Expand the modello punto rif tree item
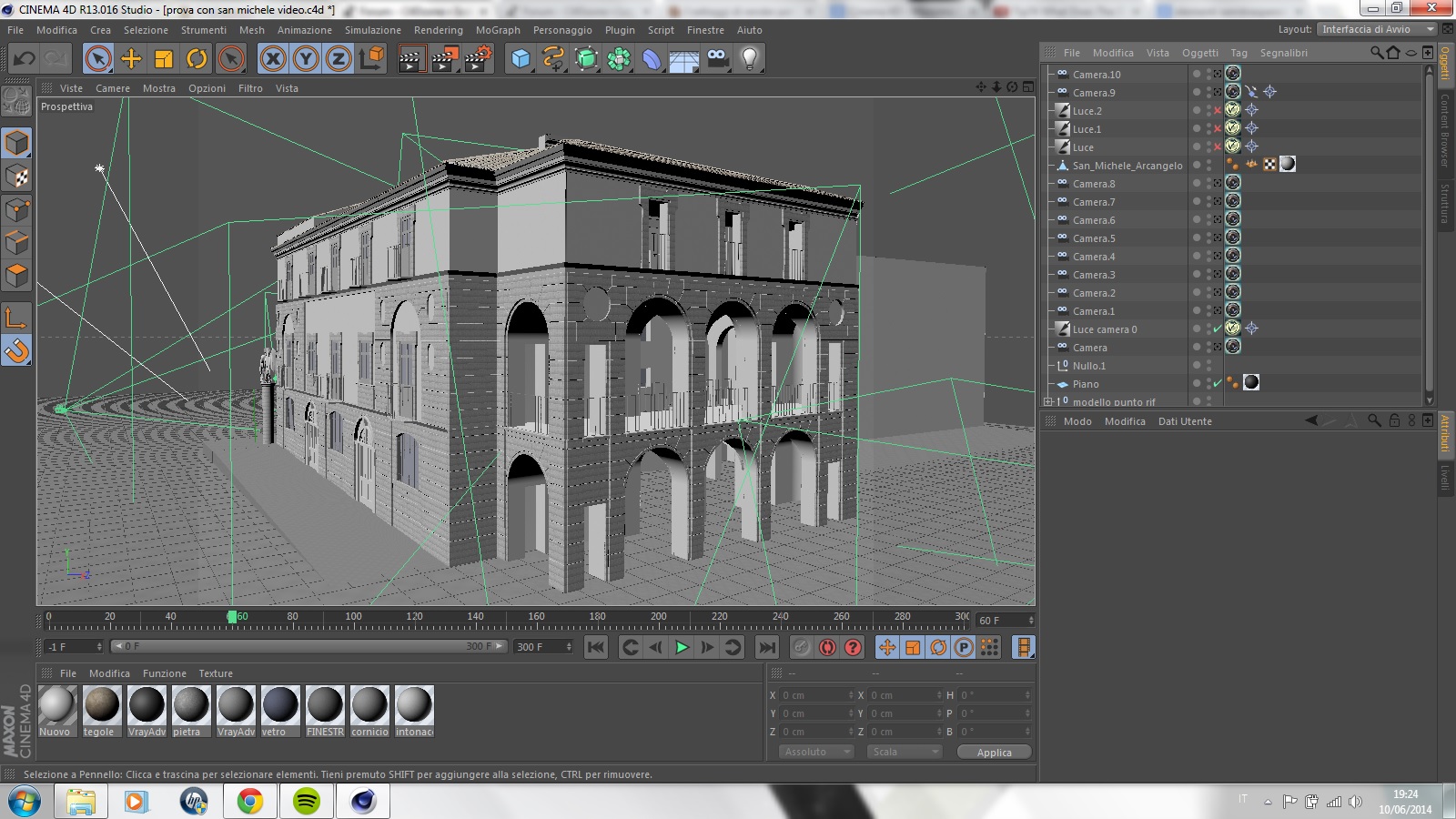 [x=1047, y=401]
